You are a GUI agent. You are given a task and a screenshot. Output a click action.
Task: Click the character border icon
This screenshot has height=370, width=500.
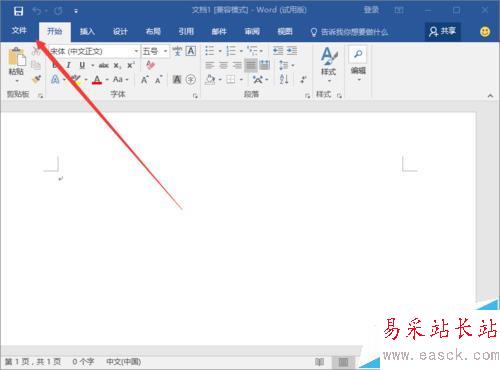pos(191,51)
